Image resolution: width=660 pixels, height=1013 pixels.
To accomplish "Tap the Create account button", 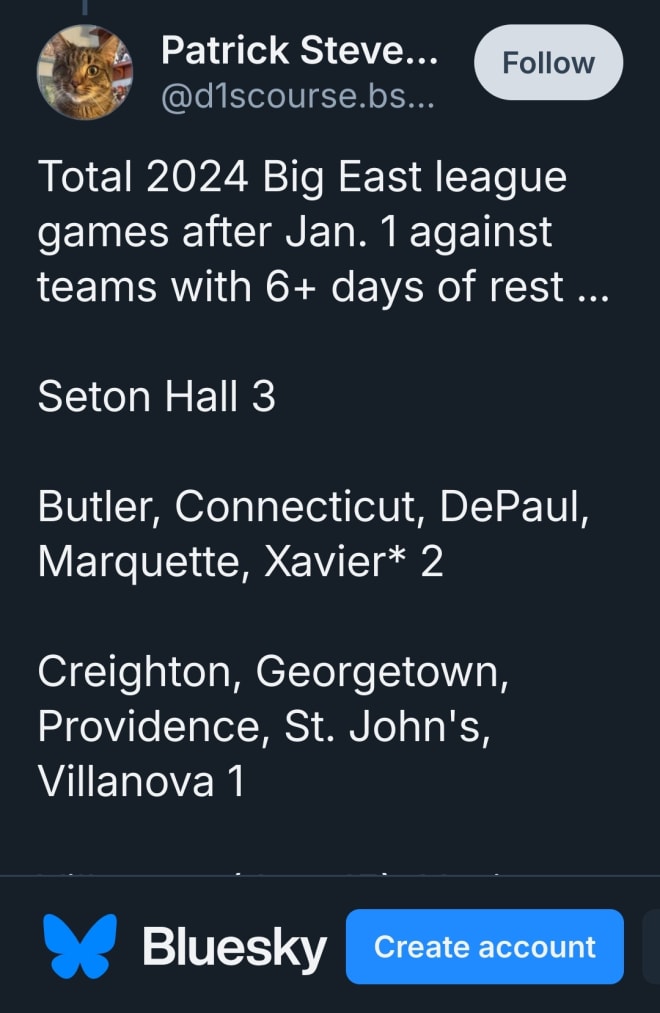I will pos(484,946).
